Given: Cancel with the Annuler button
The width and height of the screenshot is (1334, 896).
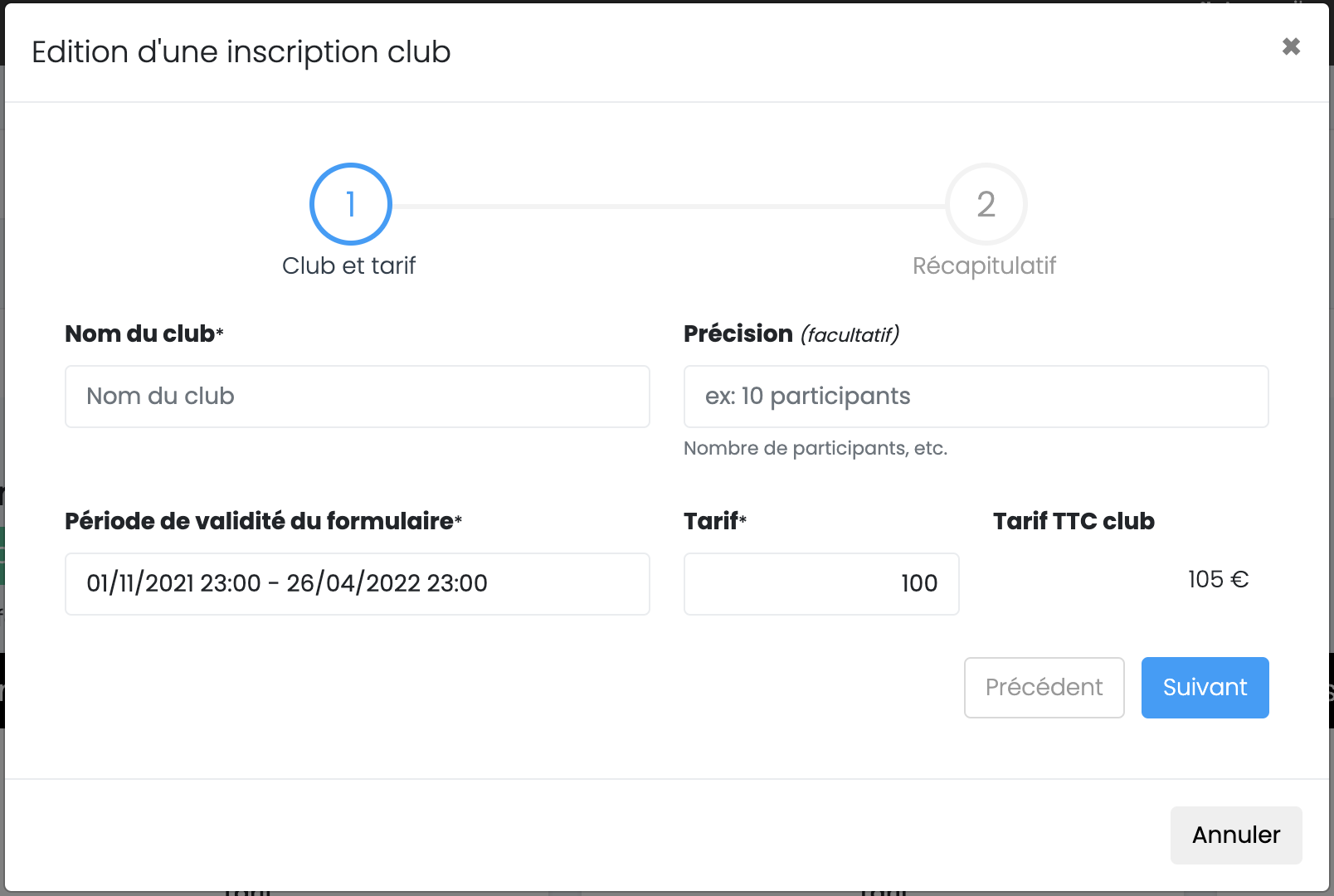Looking at the screenshot, I should click(1236, 835).
